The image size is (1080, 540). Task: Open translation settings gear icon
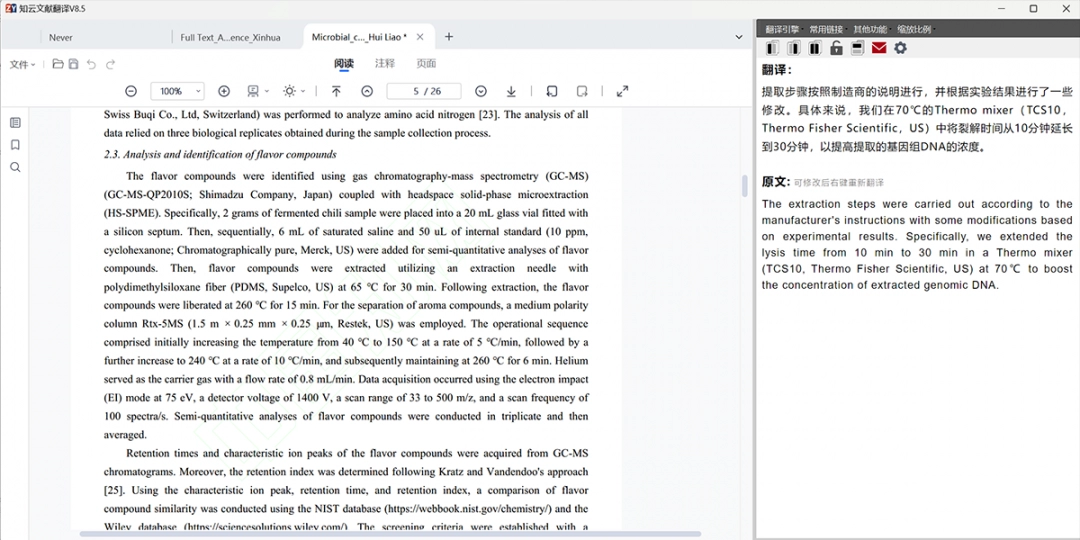click(900, 48)
